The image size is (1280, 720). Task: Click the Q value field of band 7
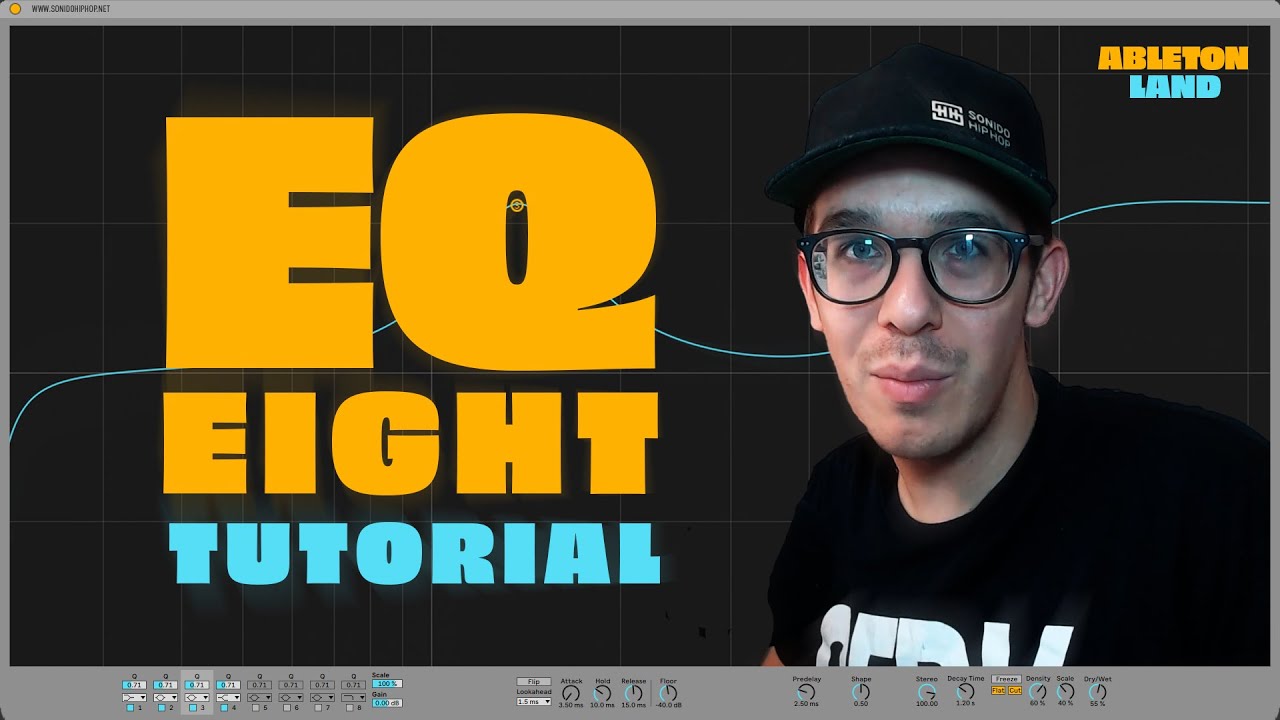pyautogui.click(x=322, y=685)
